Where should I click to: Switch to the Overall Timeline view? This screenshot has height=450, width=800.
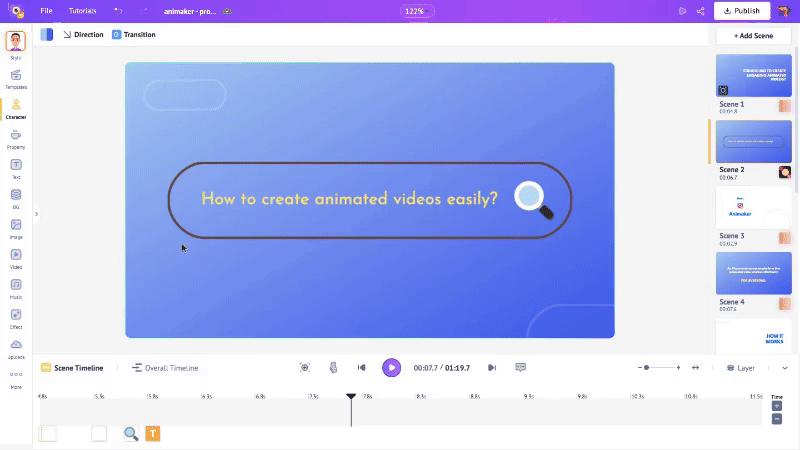(x=165, y=368)
